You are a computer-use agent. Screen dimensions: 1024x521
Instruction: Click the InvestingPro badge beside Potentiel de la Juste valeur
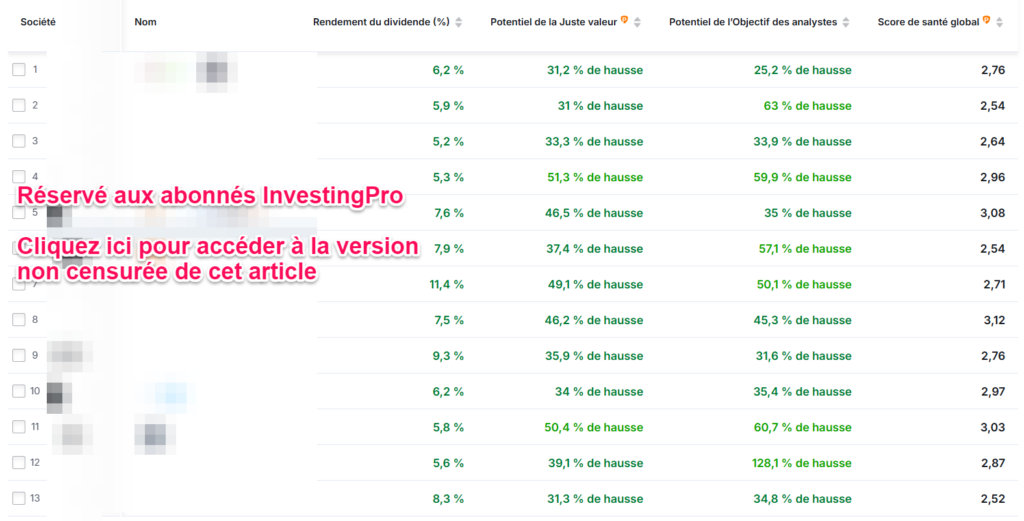(x=624, y=20)
